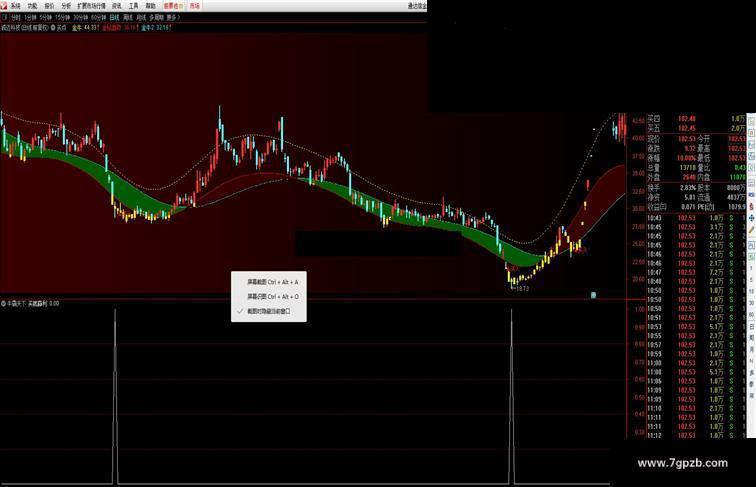
Task: Open the 报价 menu
Action: 49,6
